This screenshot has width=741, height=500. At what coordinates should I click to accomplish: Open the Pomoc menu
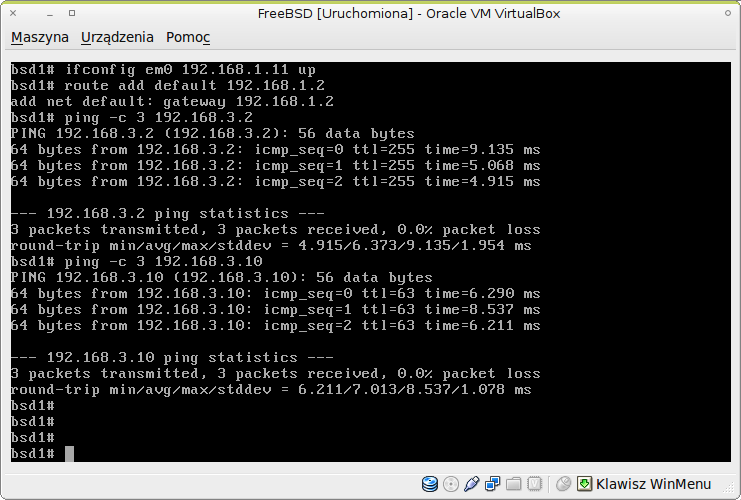click(188, 37)
